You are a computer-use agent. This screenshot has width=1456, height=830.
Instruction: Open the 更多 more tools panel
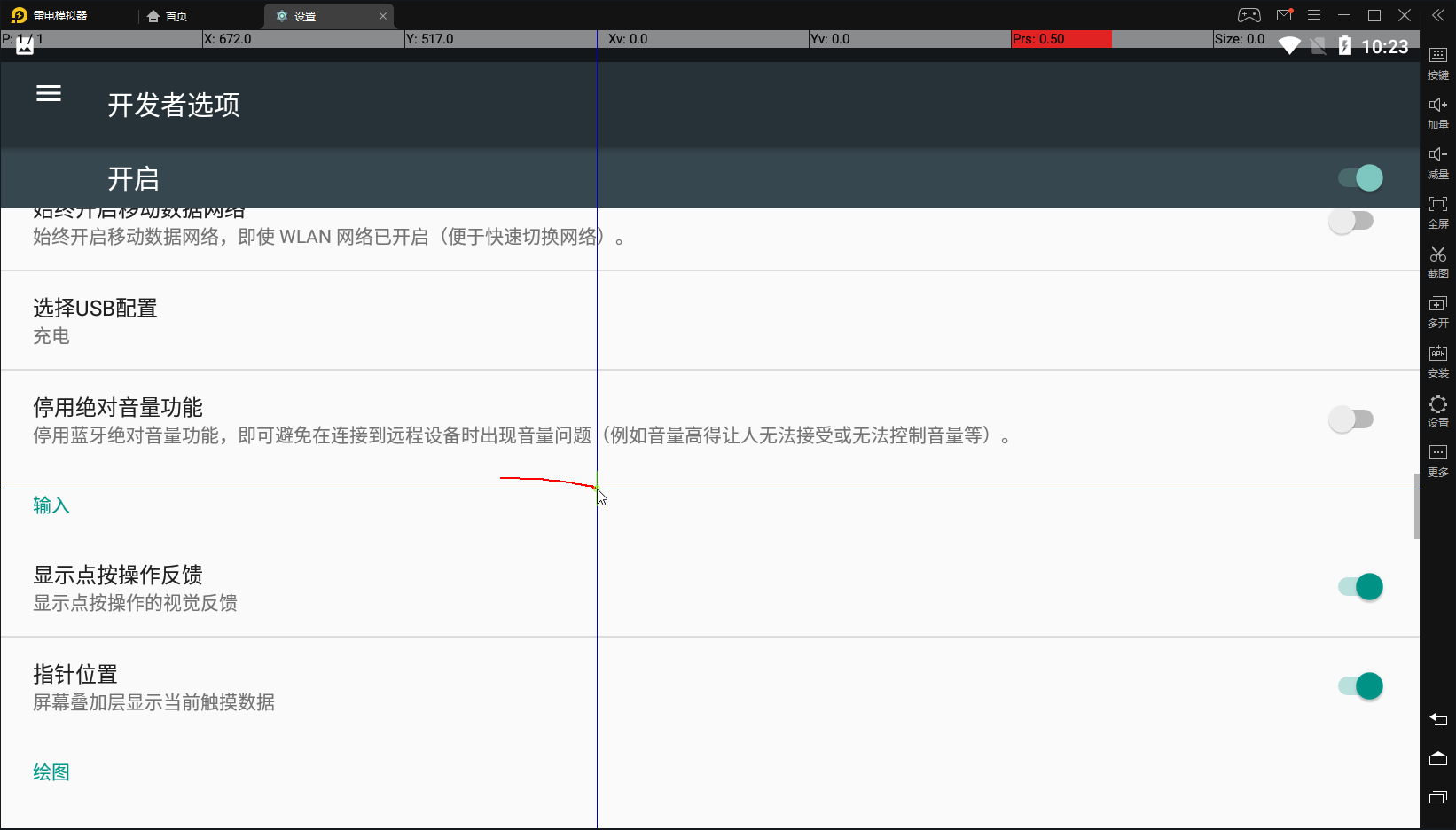[x=1437, y=459]
